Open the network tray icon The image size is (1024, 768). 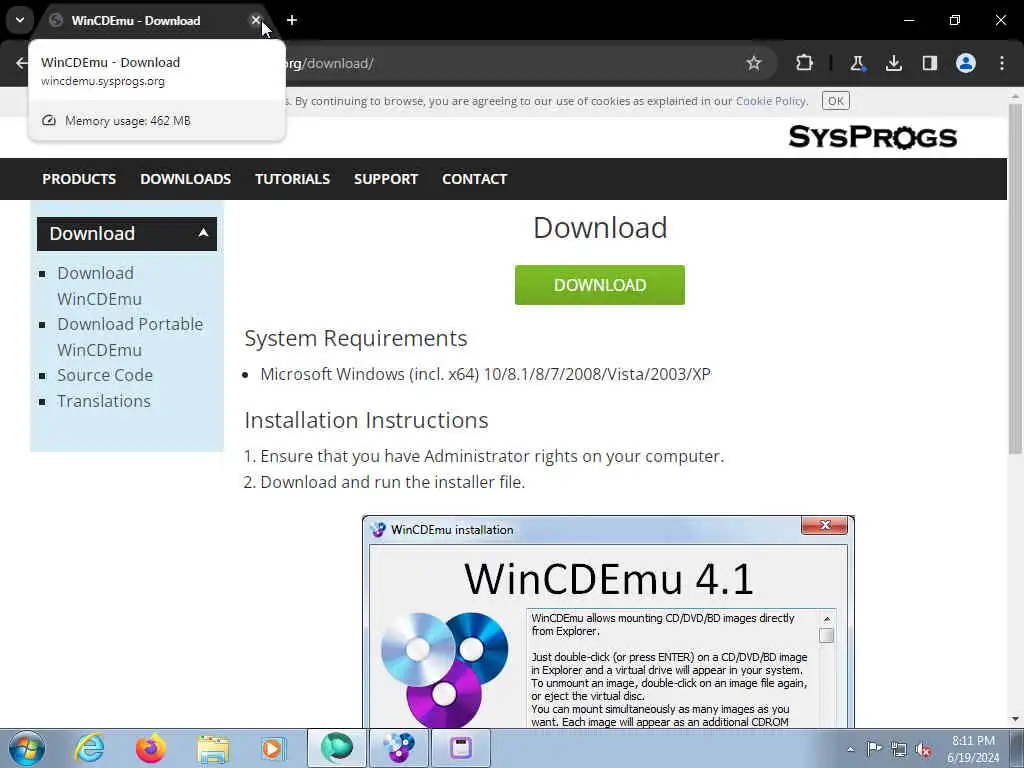(899, 749)
